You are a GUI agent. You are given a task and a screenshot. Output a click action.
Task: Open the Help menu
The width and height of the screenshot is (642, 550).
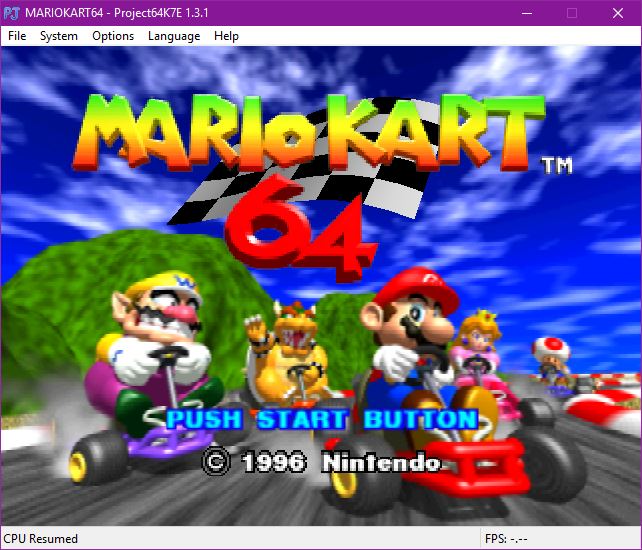pos(226,36)
